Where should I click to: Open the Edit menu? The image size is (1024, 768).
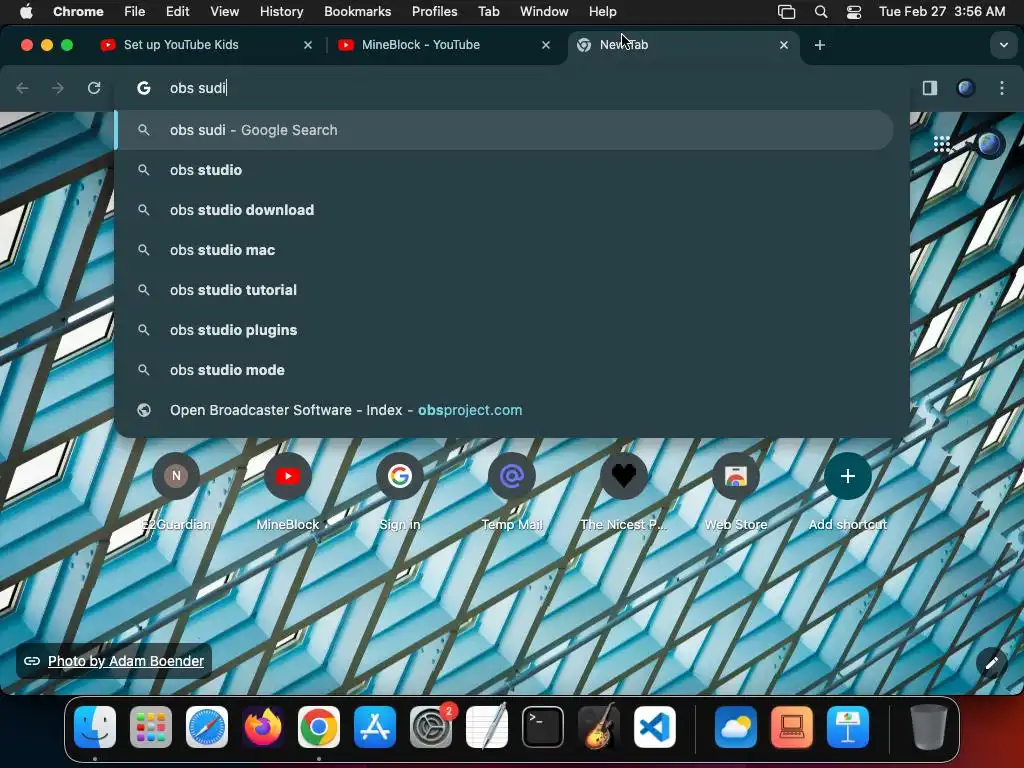178,12
